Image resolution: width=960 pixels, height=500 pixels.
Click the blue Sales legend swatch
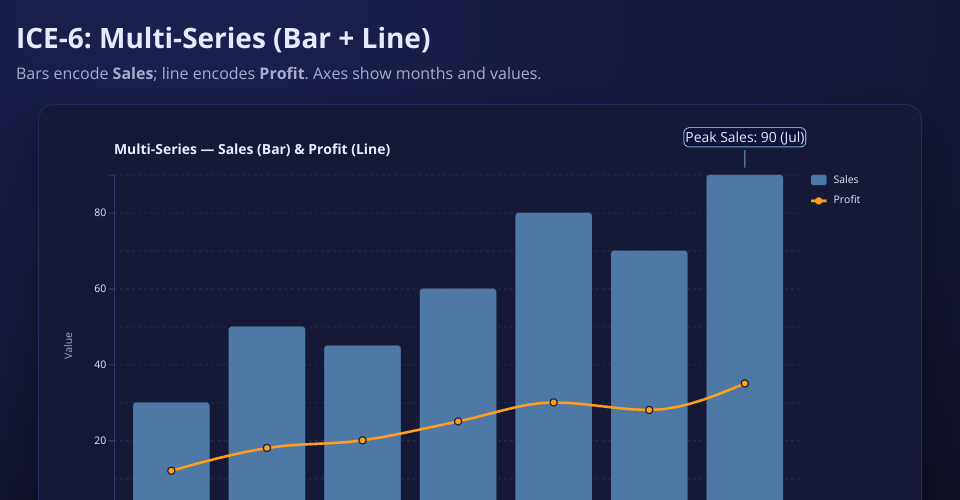(819, 180)
